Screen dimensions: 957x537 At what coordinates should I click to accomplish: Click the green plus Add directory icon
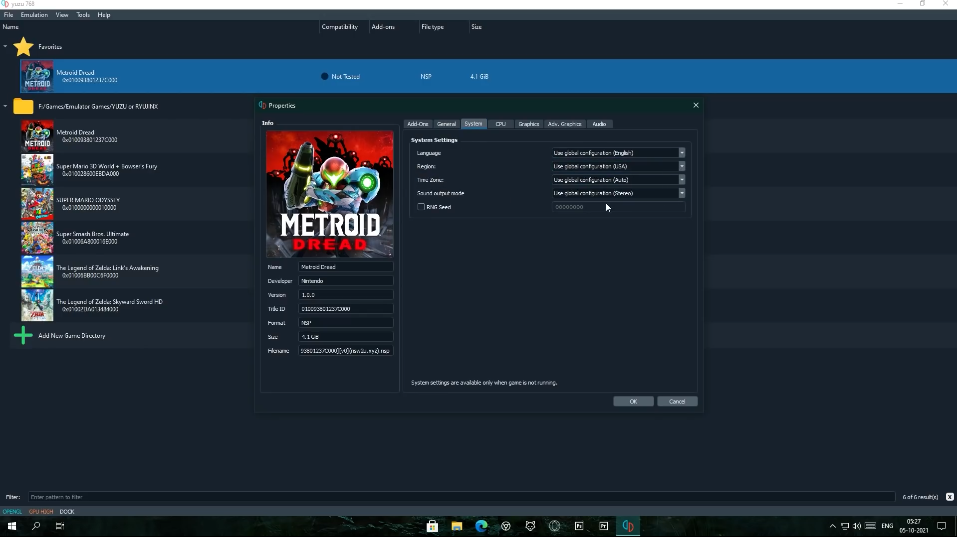coord(23,336)
